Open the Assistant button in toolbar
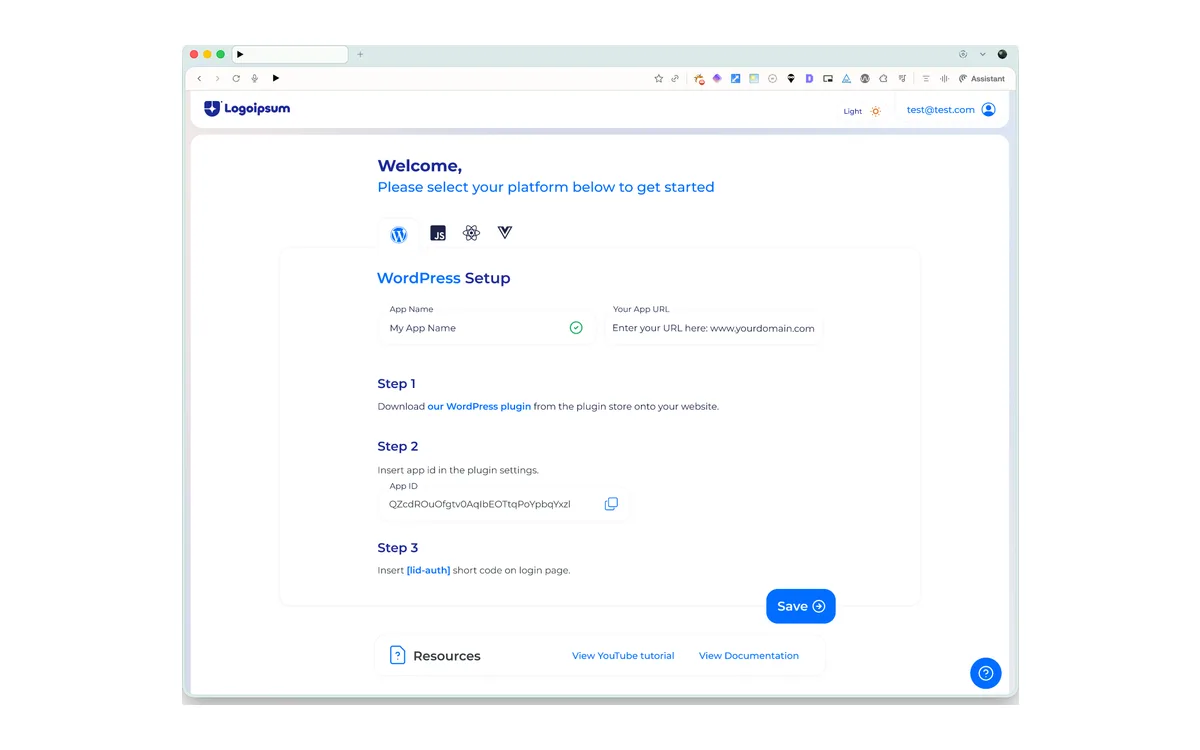1200x750 pixels. (982, 78)
